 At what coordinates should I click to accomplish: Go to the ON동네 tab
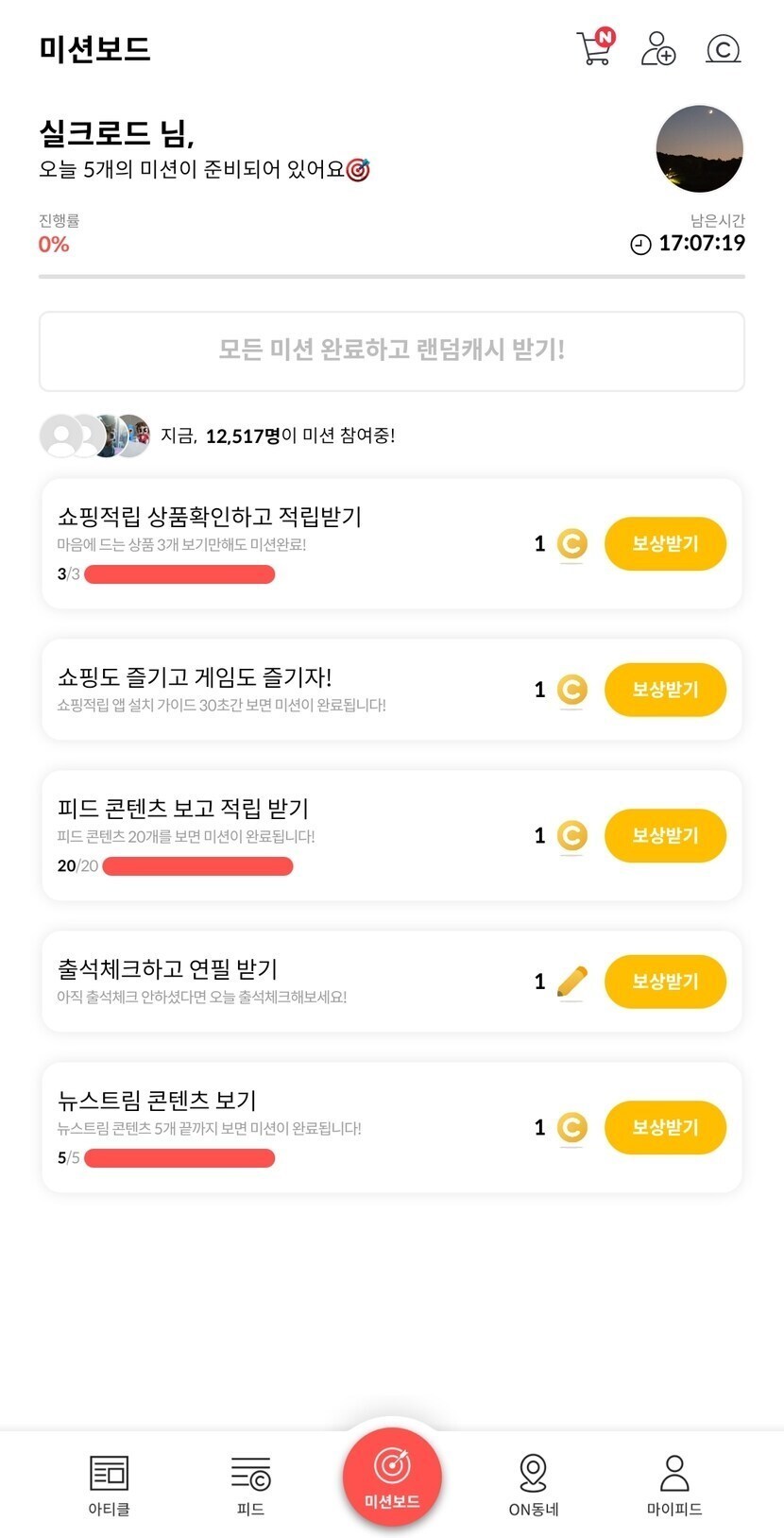coord(534,1485)
